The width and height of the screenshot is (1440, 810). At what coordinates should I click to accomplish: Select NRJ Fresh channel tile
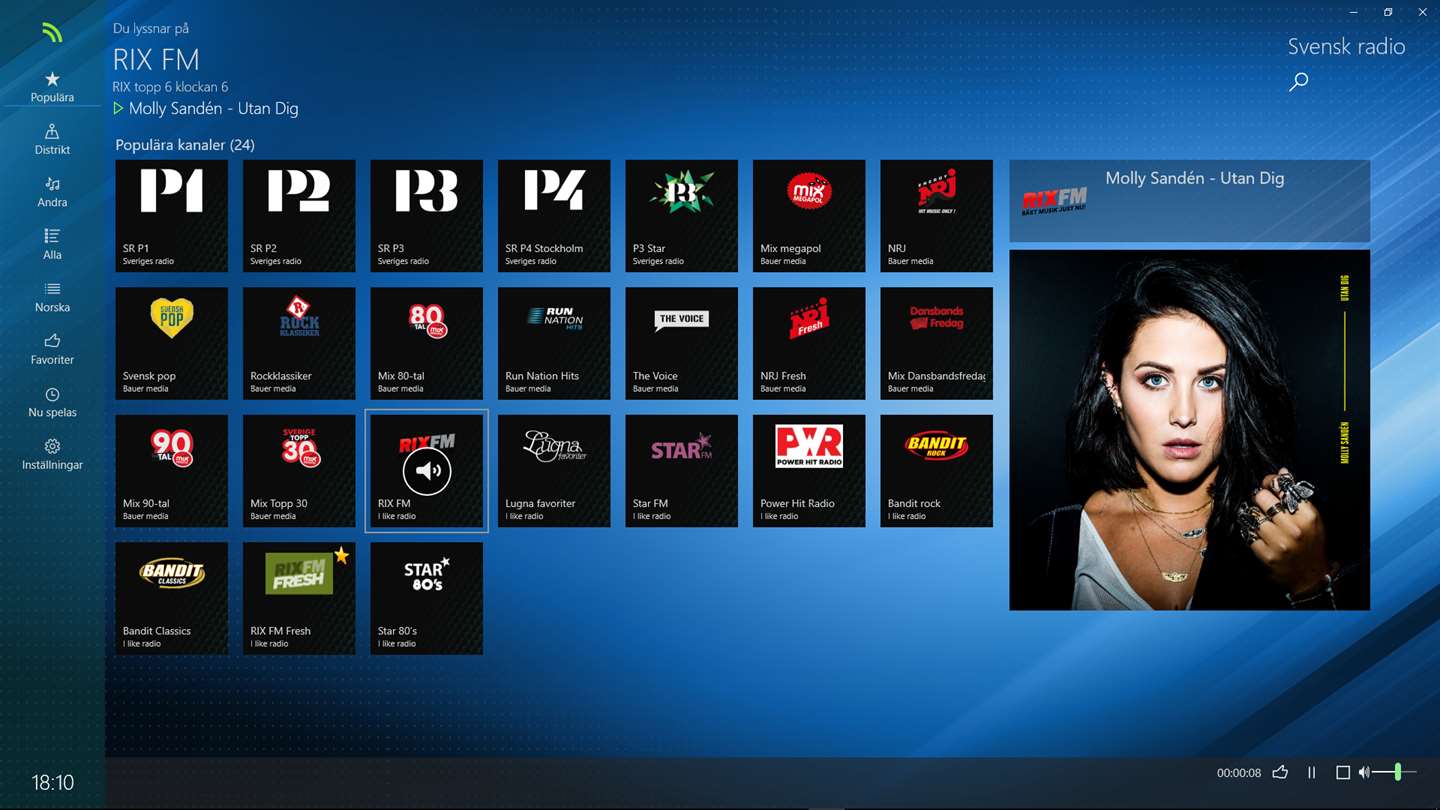click(x=809, y=344)
